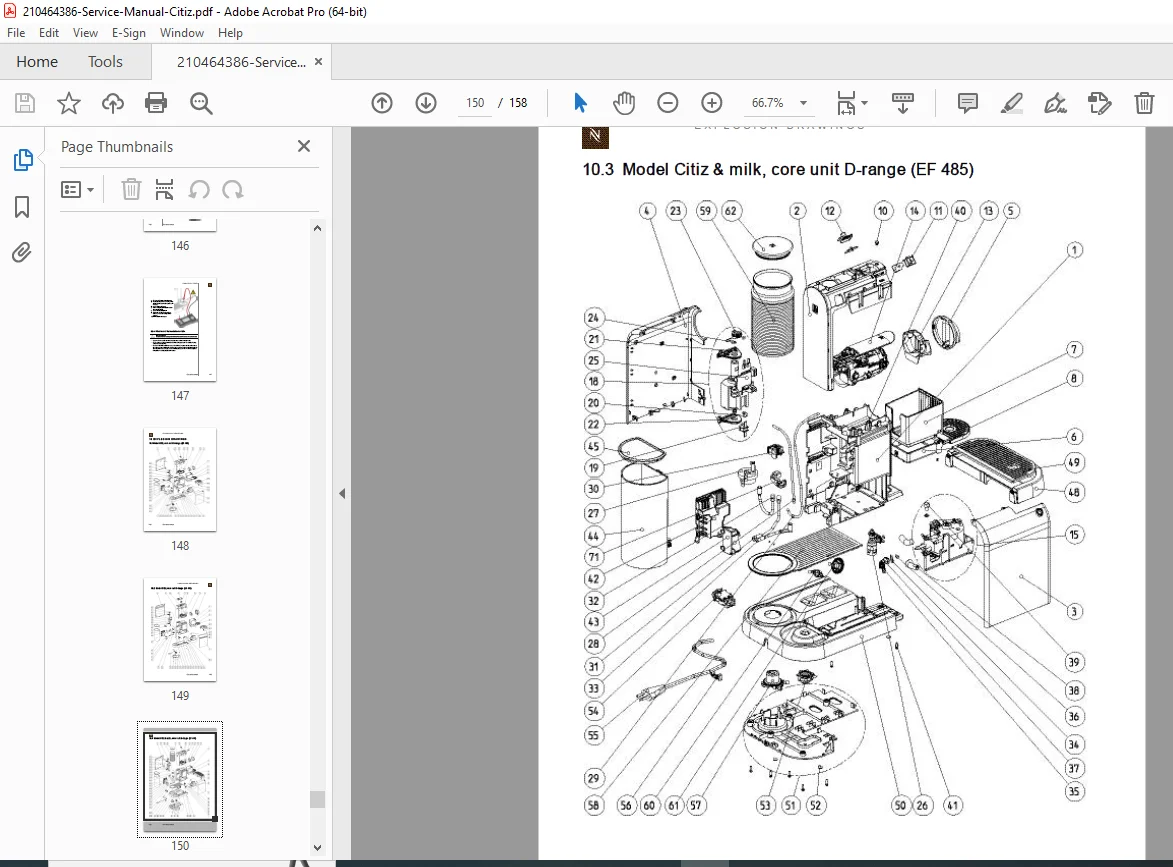Switch to the Tools tab
Viewport: 1173px width, 867px height.
[x=105, y=61]
